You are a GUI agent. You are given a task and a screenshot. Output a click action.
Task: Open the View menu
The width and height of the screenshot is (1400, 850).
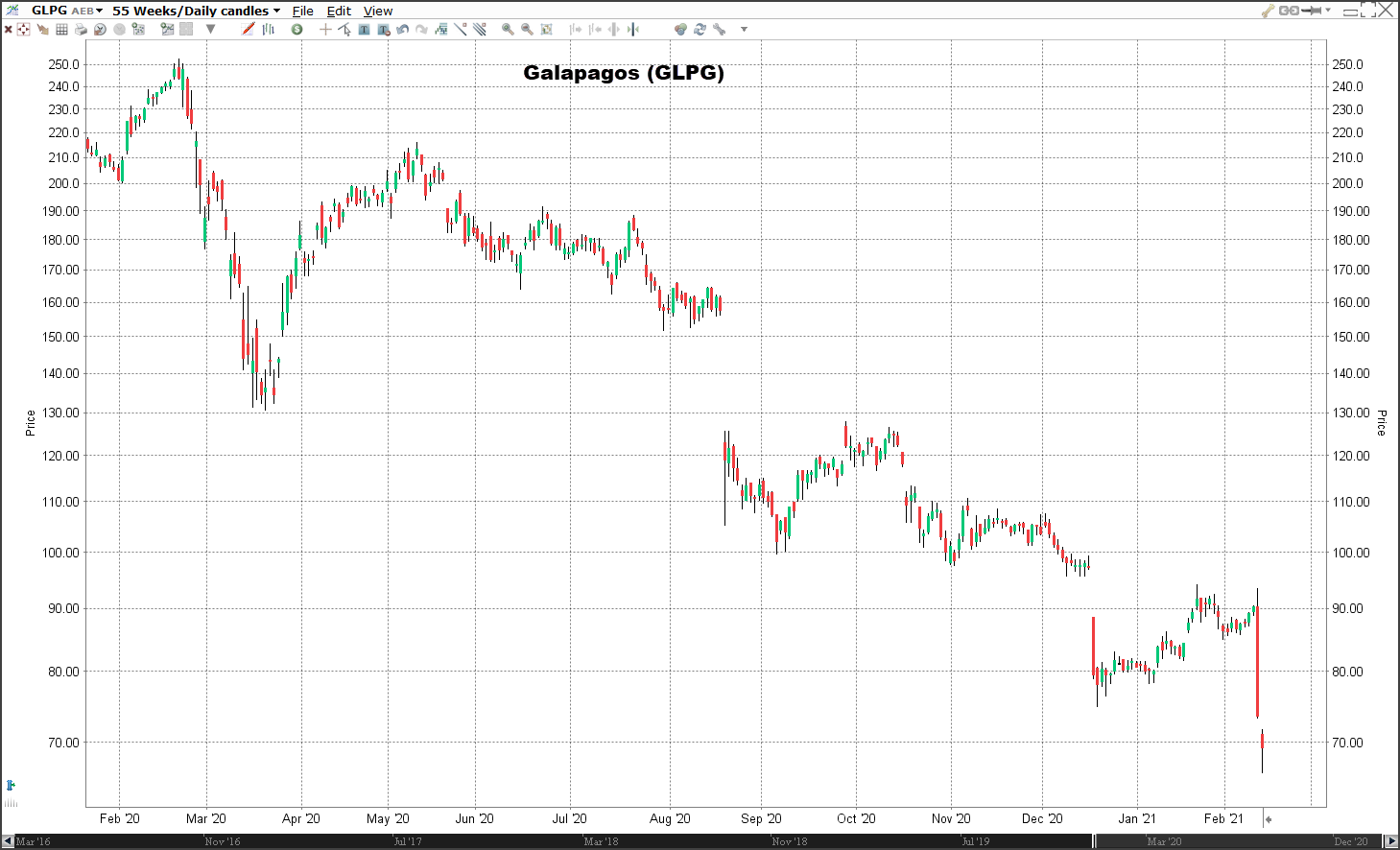(378, 11)
